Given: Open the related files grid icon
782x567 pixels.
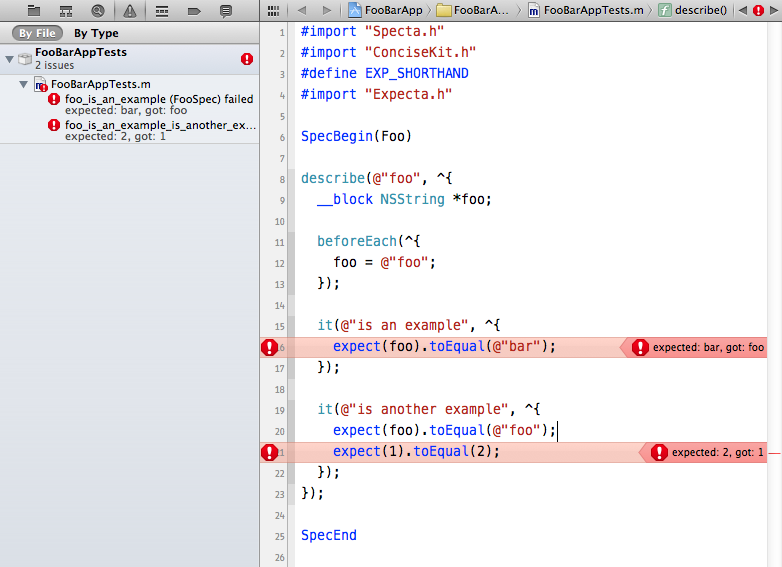Looking at the screenshot, I should (x=273, y=10).
